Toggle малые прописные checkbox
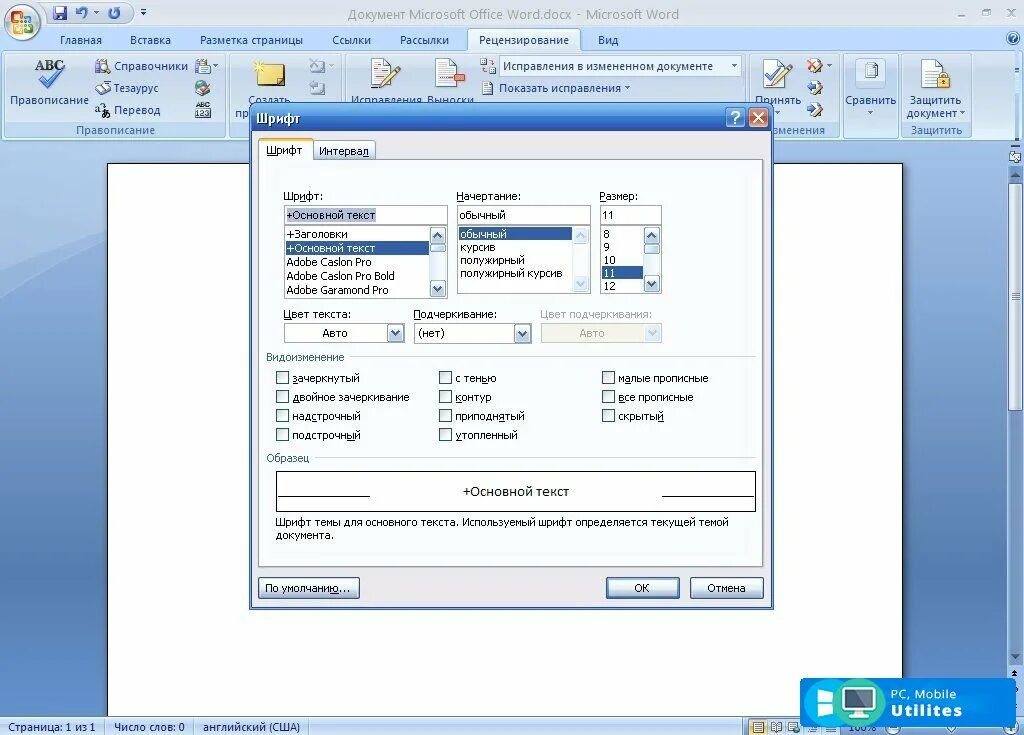Screen dimensions: 1024x735 (x=608, y=378)
